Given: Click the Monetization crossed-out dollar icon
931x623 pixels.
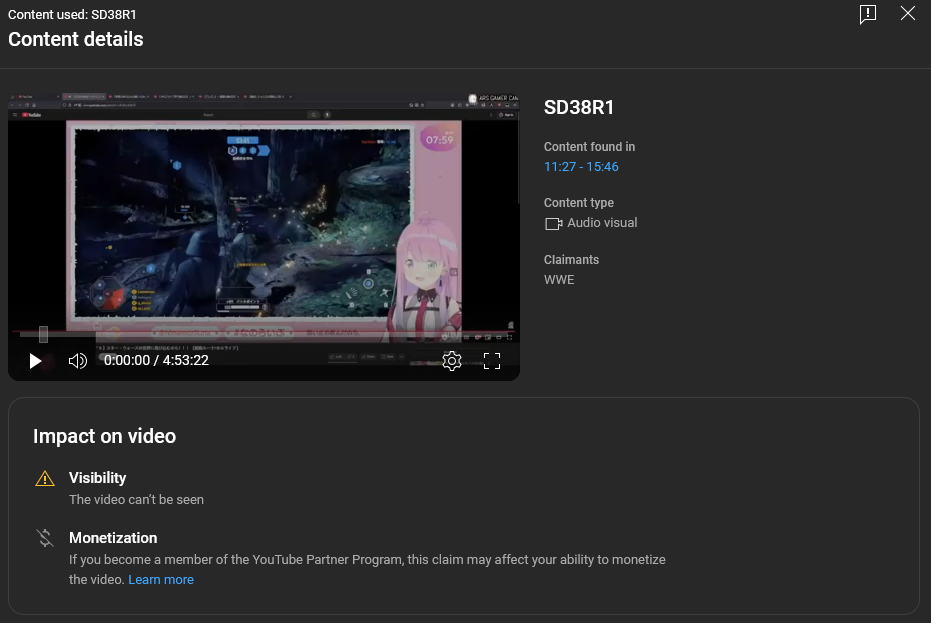Looking at the screenshot, I should (x=45, y=539).
